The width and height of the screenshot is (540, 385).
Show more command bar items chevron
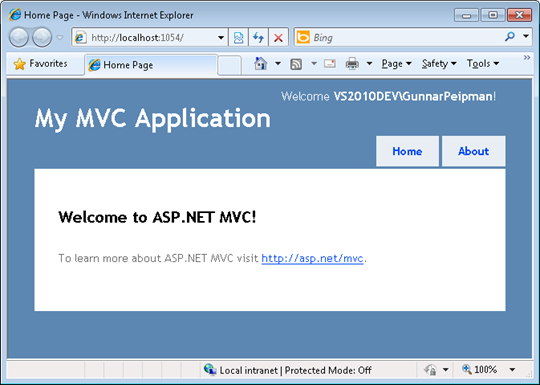coord(527,58)
